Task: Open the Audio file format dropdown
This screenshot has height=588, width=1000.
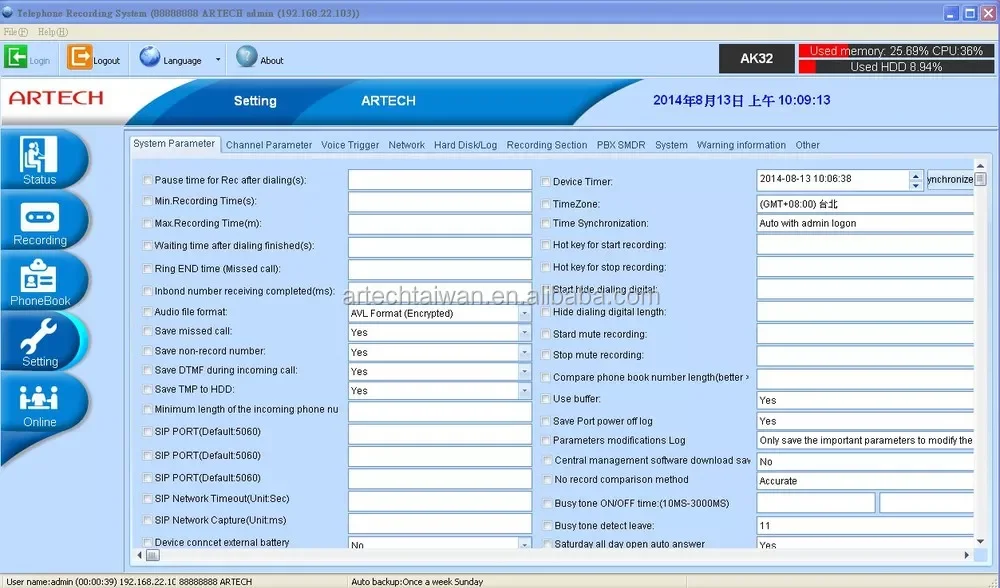Action: pyautogui.click(x=524, y=312)
